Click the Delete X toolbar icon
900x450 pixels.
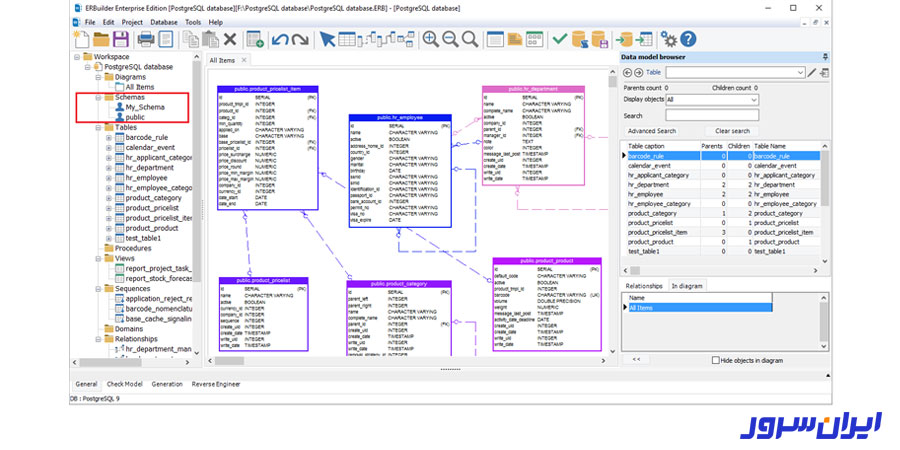pos(230,39)
